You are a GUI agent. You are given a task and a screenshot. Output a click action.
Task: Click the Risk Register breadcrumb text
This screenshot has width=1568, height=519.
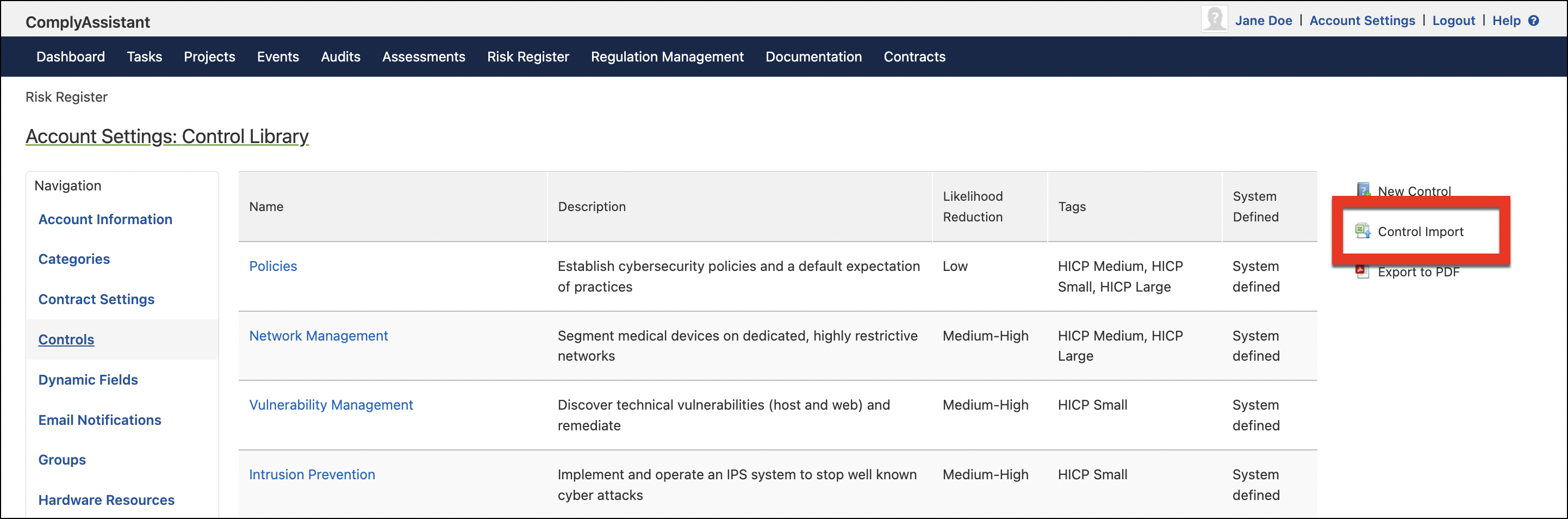[66, 97]
